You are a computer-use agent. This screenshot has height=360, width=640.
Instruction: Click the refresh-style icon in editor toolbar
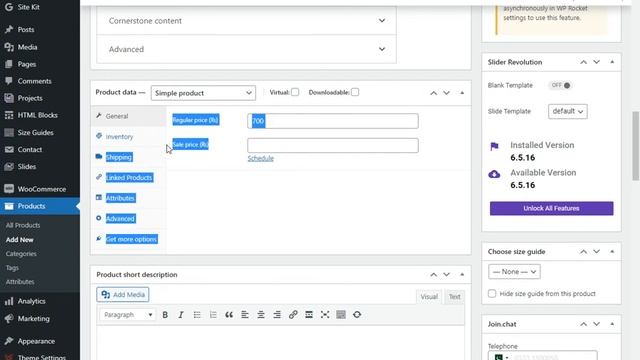pyautogui.click(x=357, y=315)
